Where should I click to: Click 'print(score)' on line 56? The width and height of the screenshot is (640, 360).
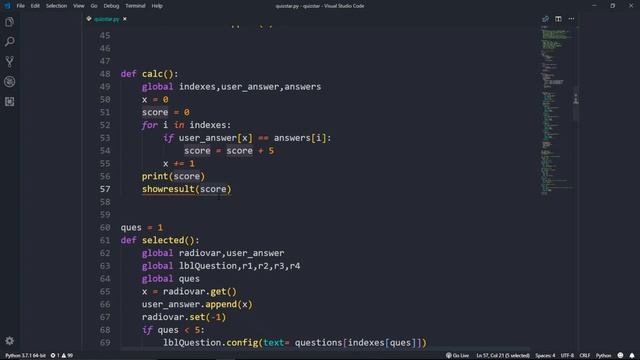click(x=173, y=176)
